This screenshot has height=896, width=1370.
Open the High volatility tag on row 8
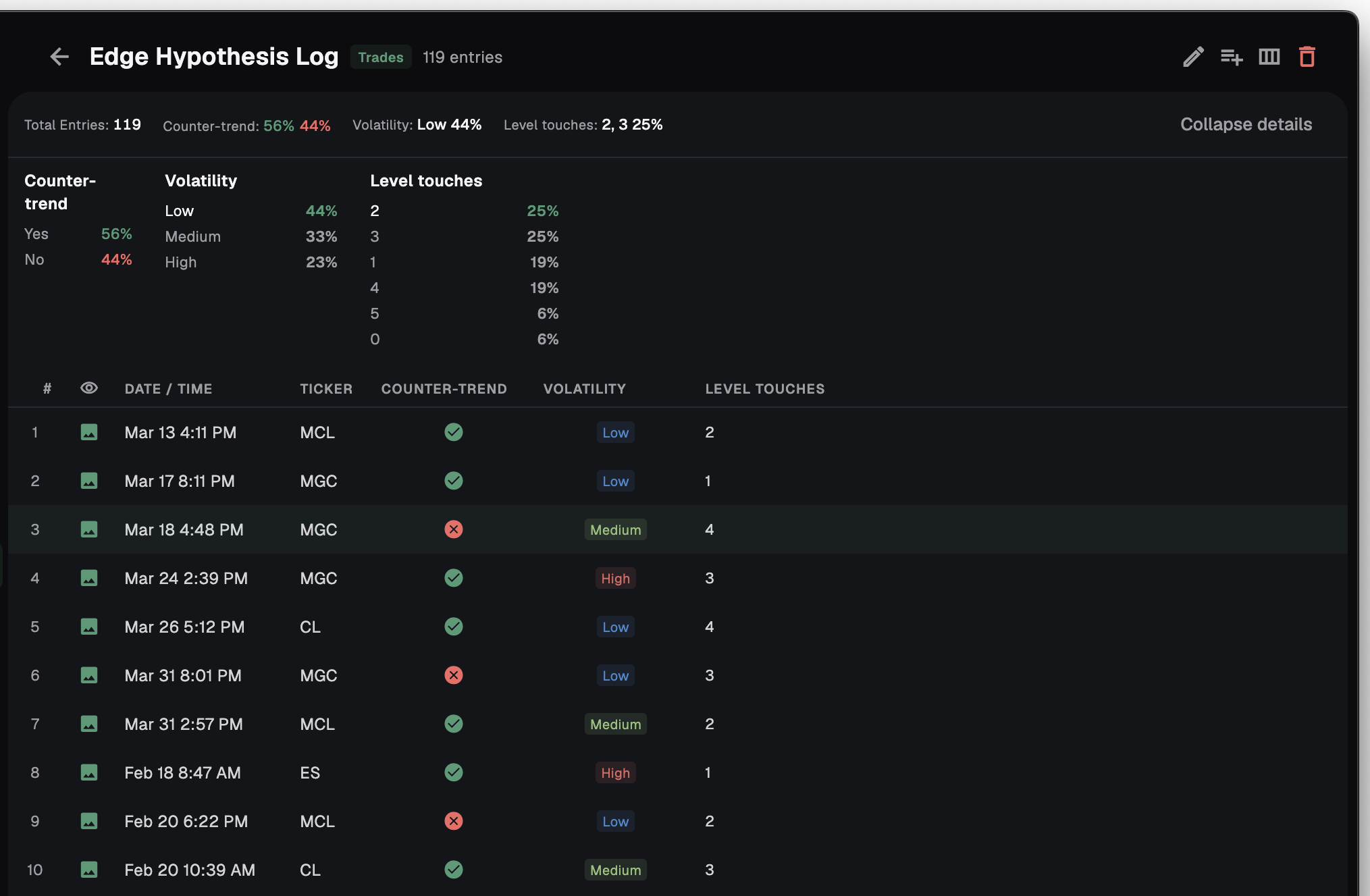coord(616,773)
